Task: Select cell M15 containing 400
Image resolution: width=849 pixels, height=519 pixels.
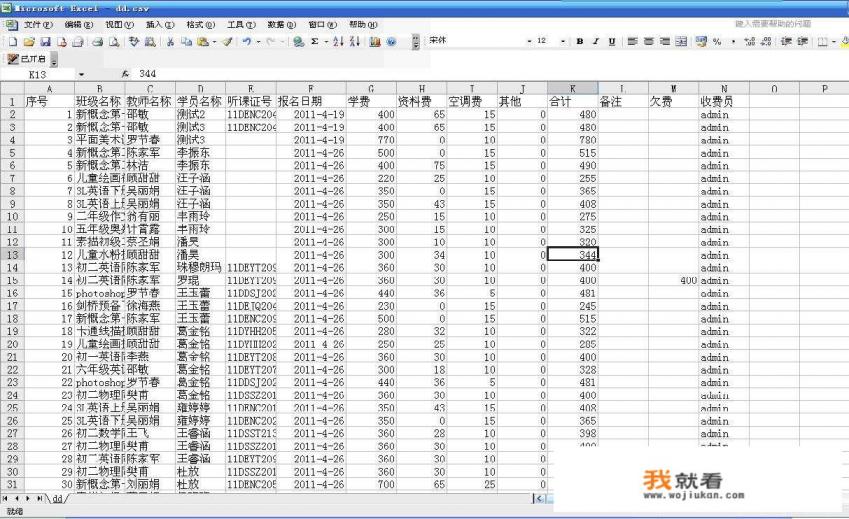Action: [673, 280]
